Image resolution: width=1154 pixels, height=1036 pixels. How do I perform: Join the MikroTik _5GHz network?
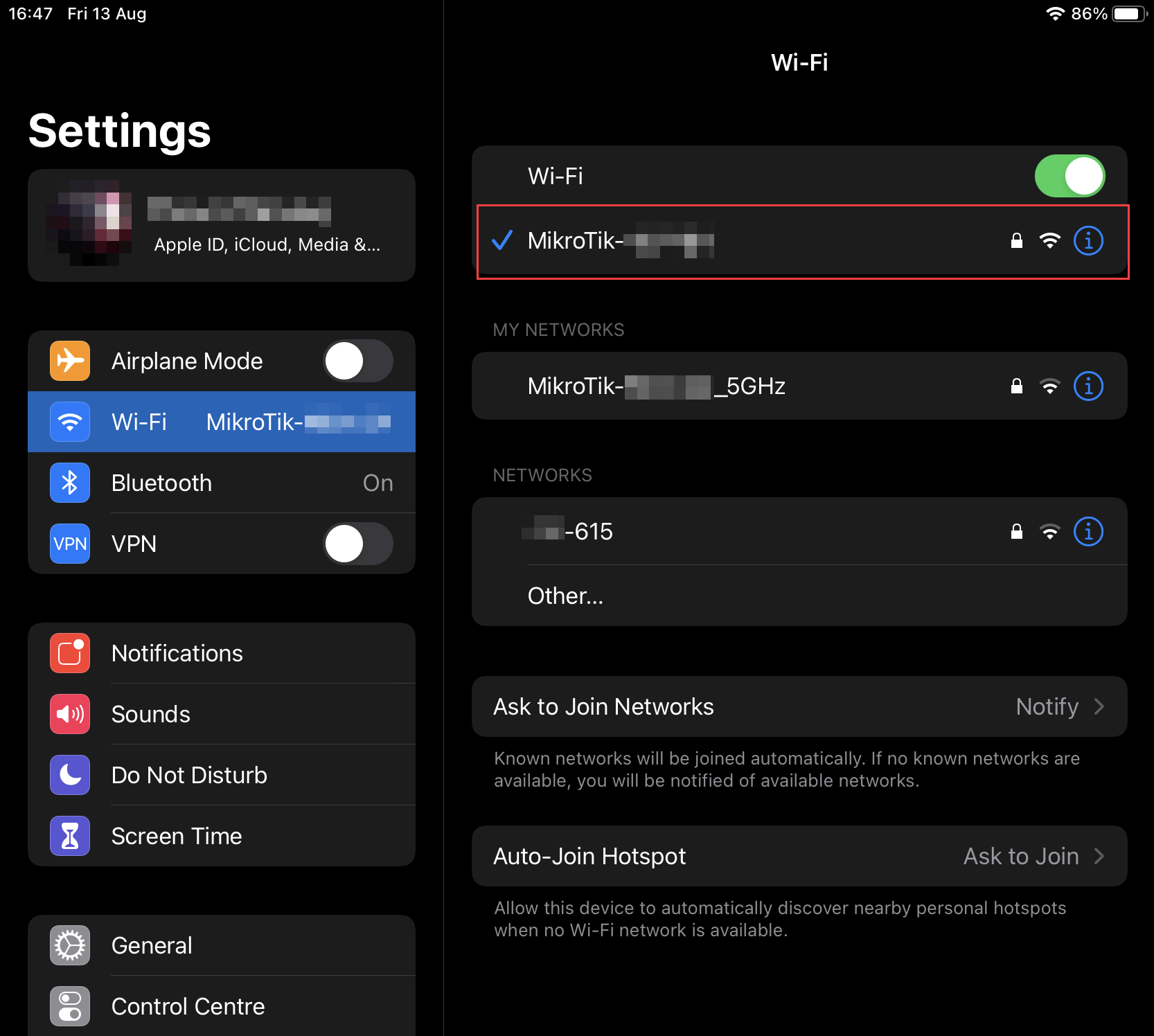[x=799, y=386]
